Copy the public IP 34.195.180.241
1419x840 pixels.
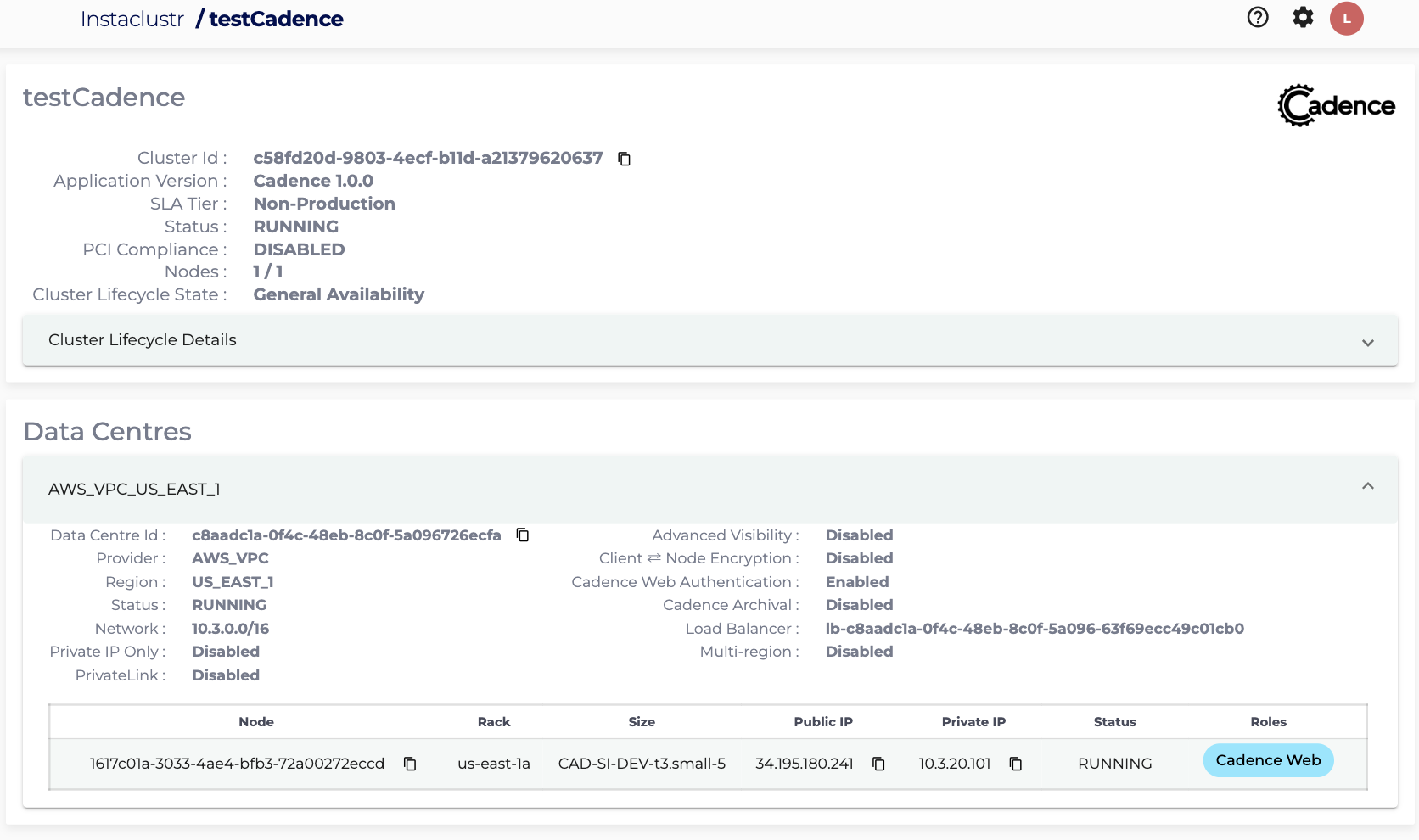tap(878, 764)
